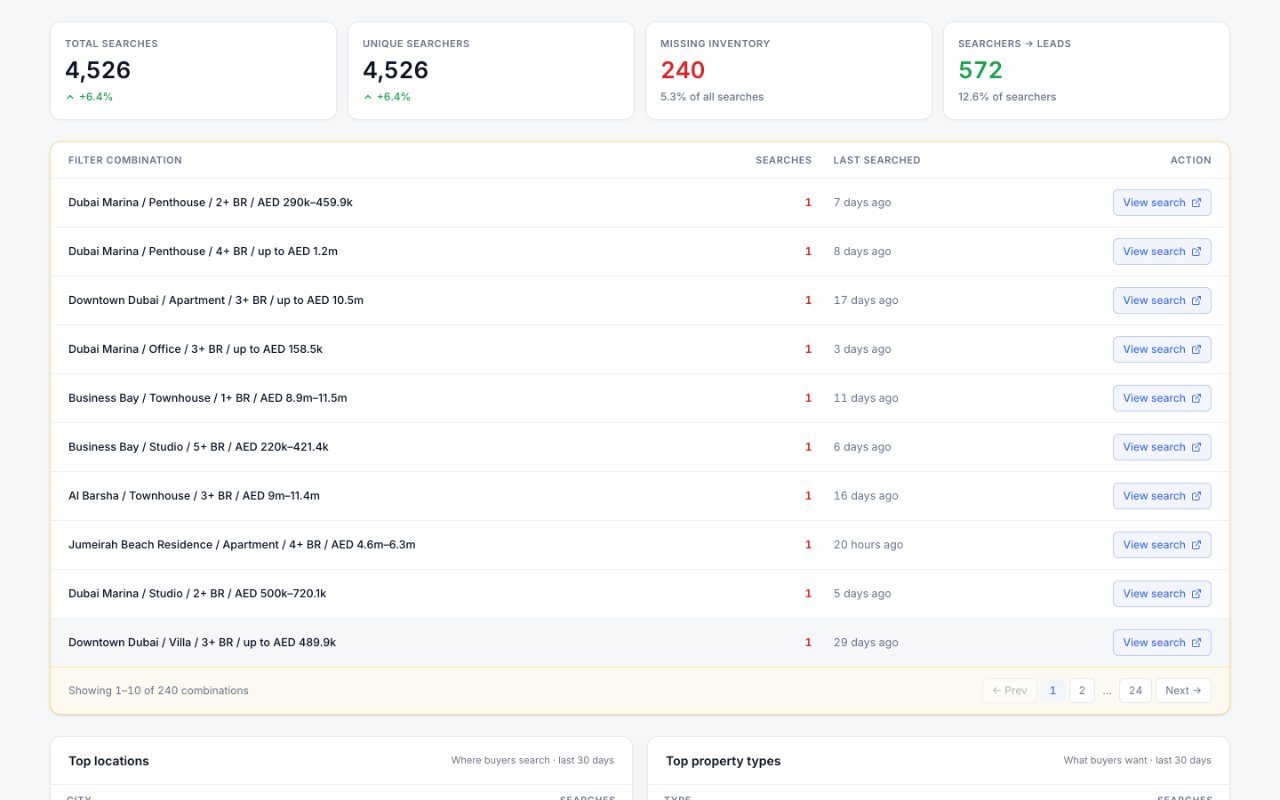This screenshot has width=1280, height=800.
Task: Click '12.6% of searchers' text
Action: (1007, 97)
